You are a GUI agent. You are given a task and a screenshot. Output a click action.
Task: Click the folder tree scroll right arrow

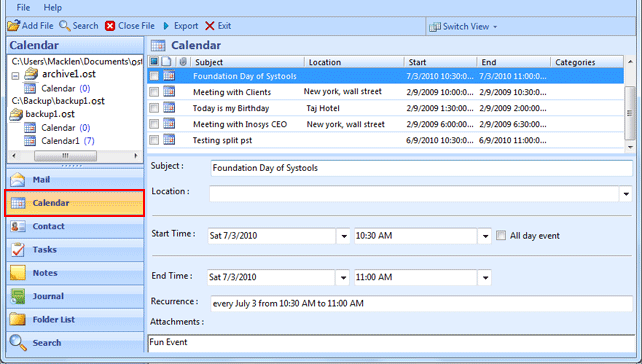coord(136,156)
